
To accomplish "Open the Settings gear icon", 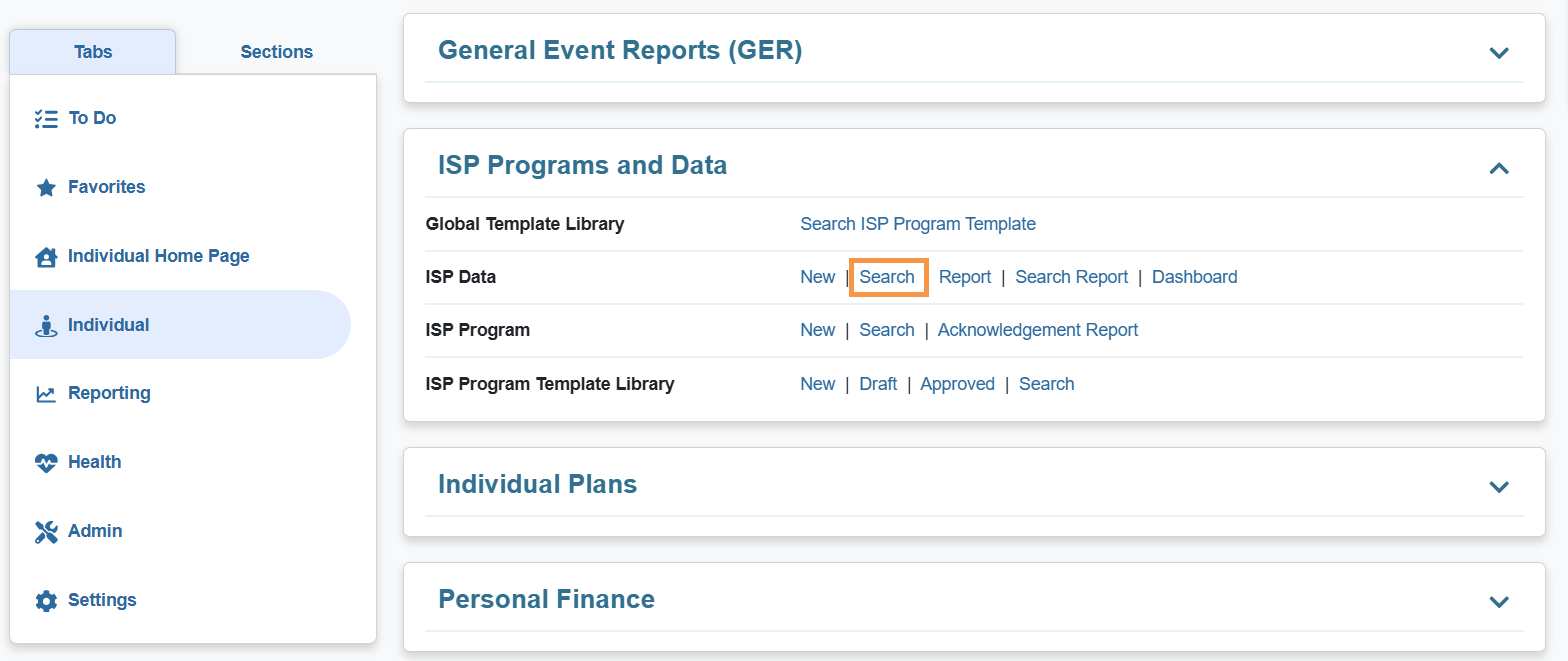I will (45, 599).
